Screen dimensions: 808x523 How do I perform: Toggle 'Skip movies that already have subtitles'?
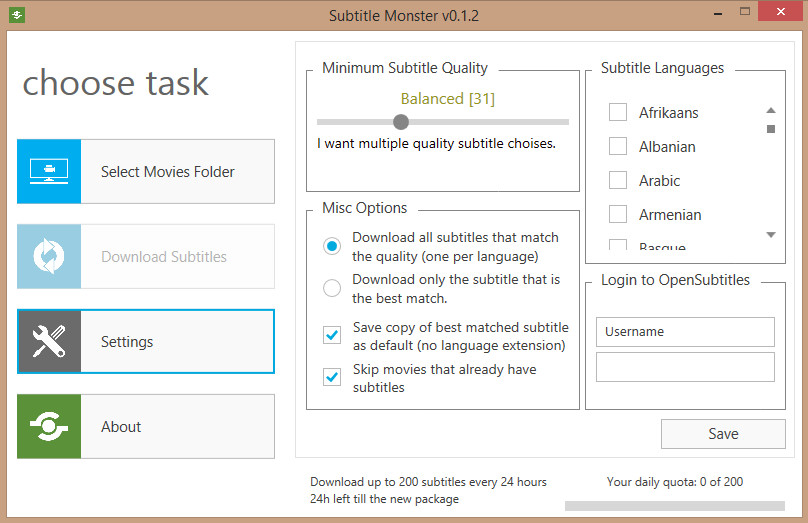coord(332,377)
